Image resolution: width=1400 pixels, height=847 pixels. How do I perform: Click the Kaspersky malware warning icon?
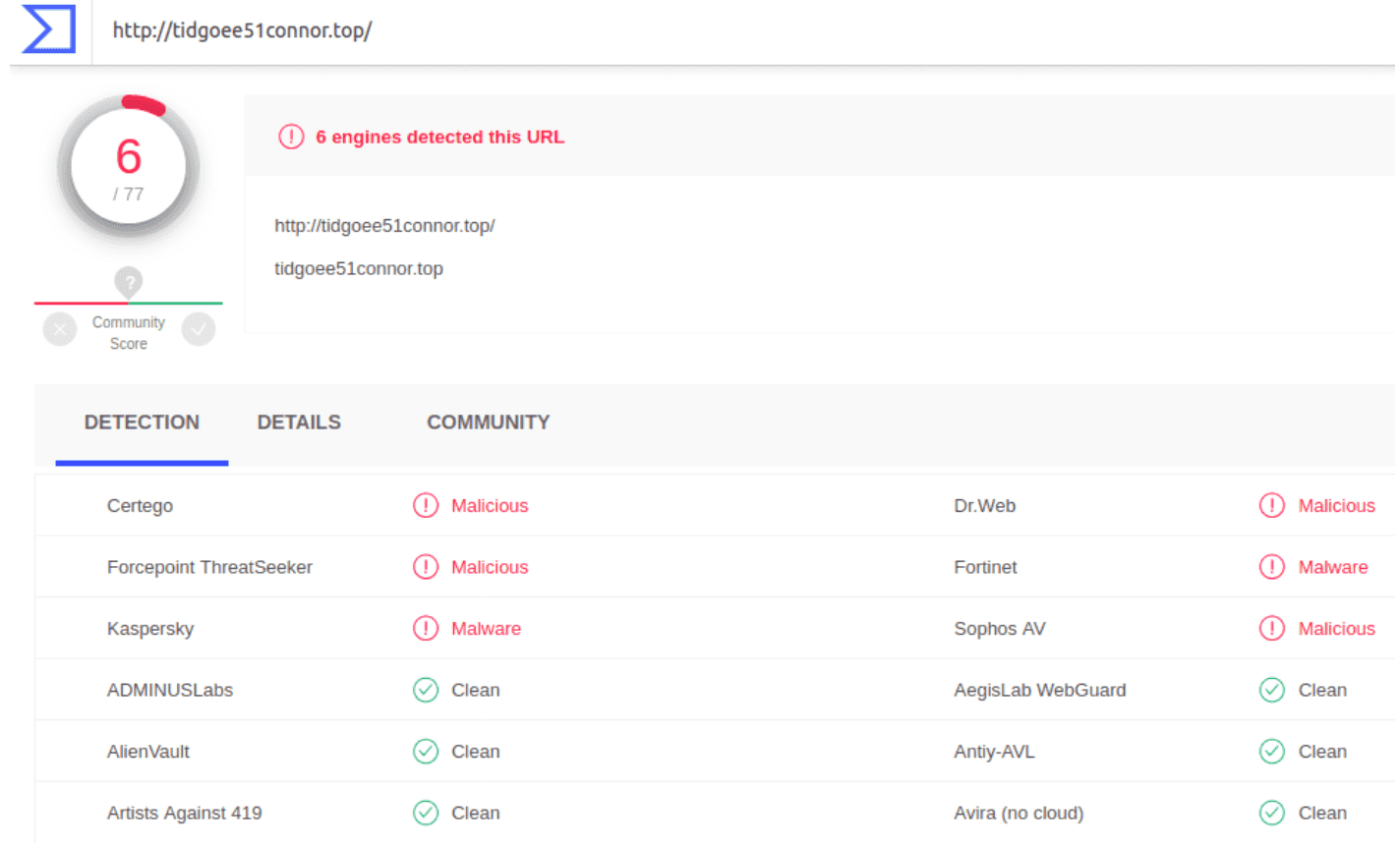(x=426, y=629)
